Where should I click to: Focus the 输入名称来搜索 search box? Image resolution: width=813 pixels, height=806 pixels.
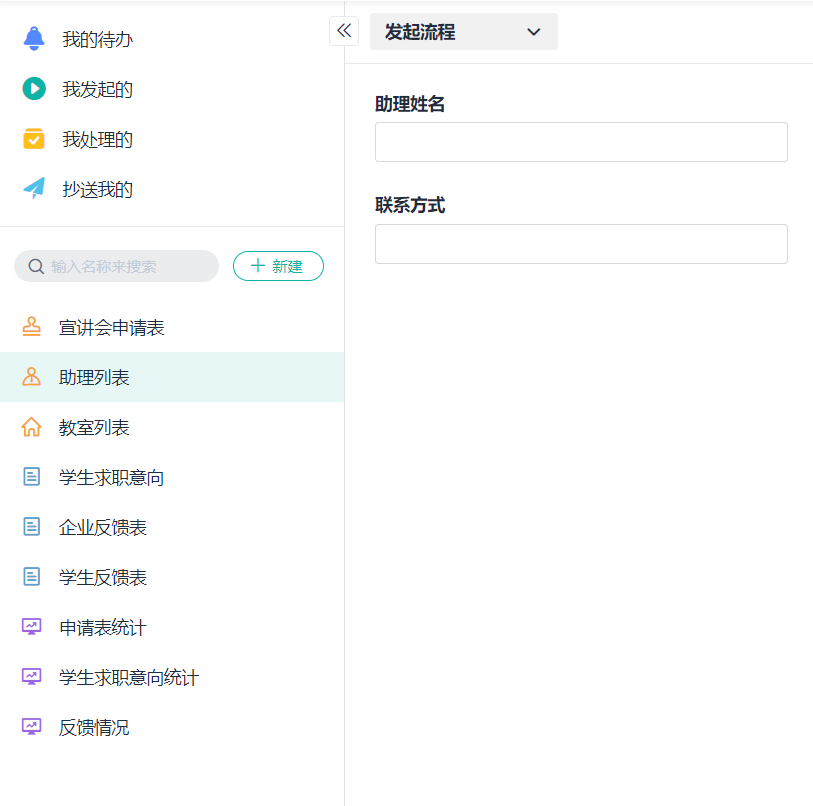coord(125,266)
